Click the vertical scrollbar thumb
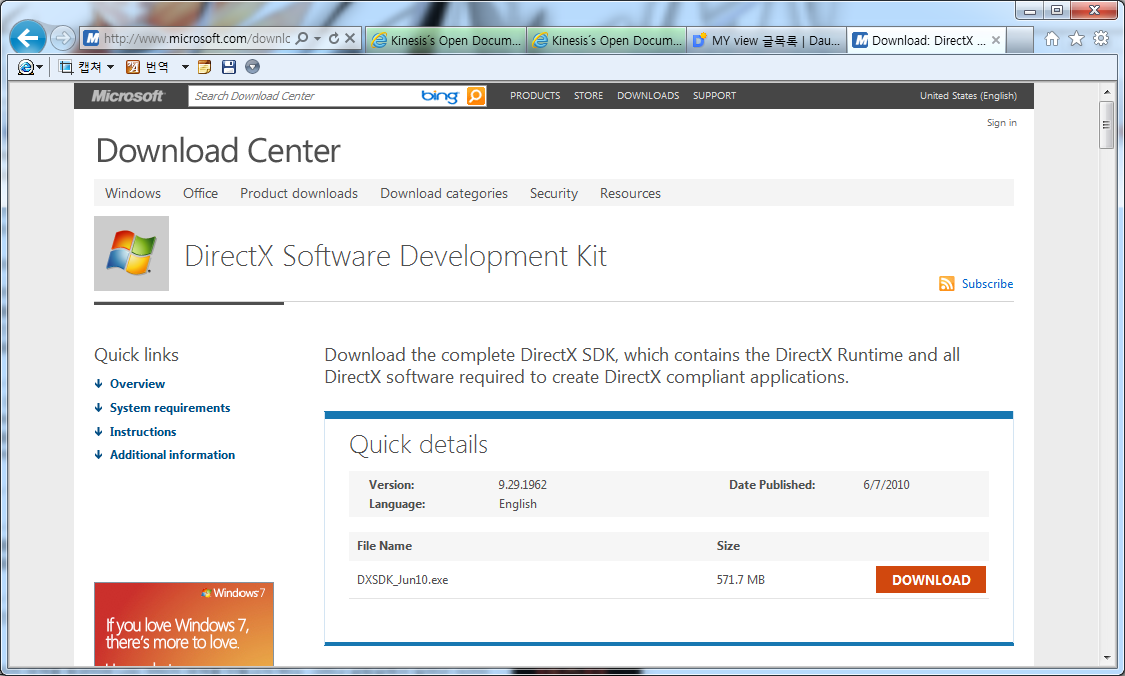Image resolution: width=1125 pixels, height=676 pixels. coord(1106,124)
